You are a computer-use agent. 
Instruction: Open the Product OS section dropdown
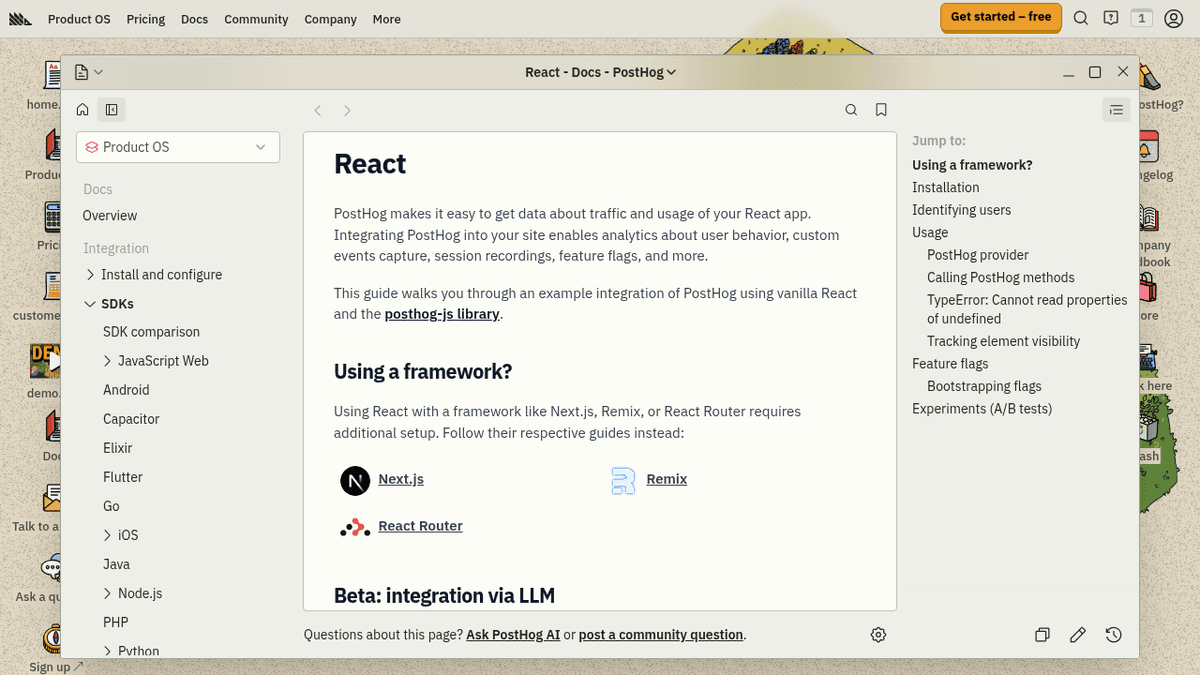[x=178, y=147]
